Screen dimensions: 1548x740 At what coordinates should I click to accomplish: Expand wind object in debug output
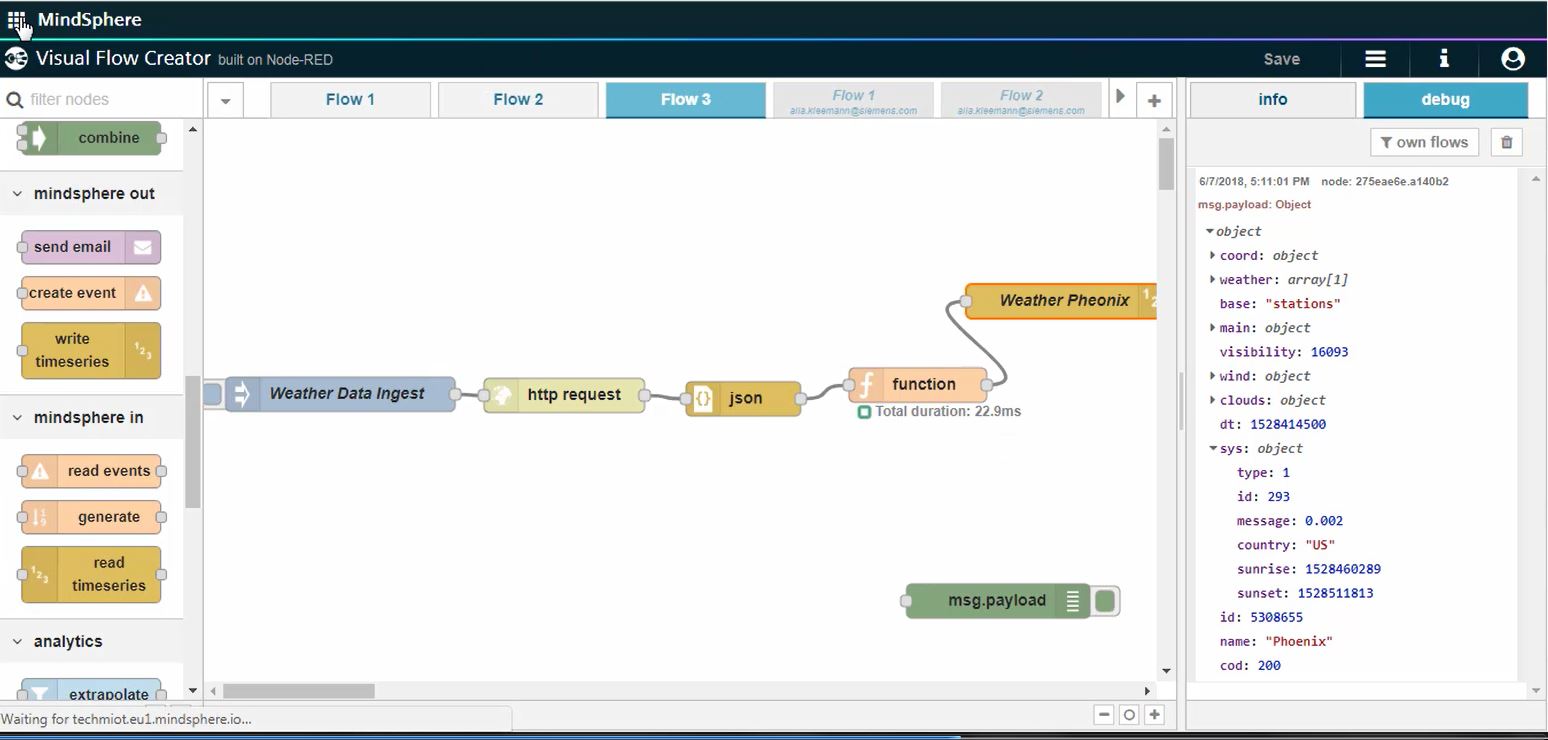coord(1213,376)
